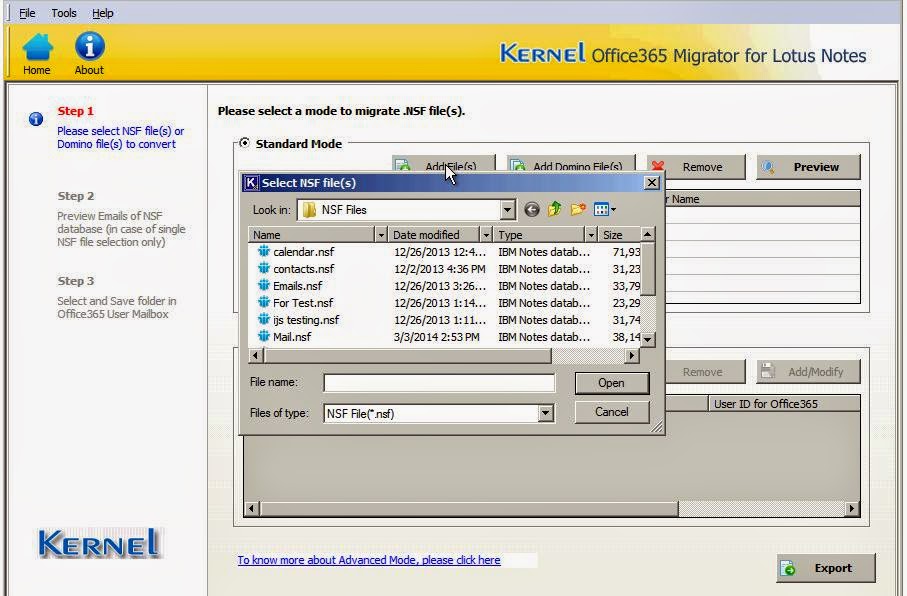
Task: Select the Mail.nsf file name
Action: [292, 336]
